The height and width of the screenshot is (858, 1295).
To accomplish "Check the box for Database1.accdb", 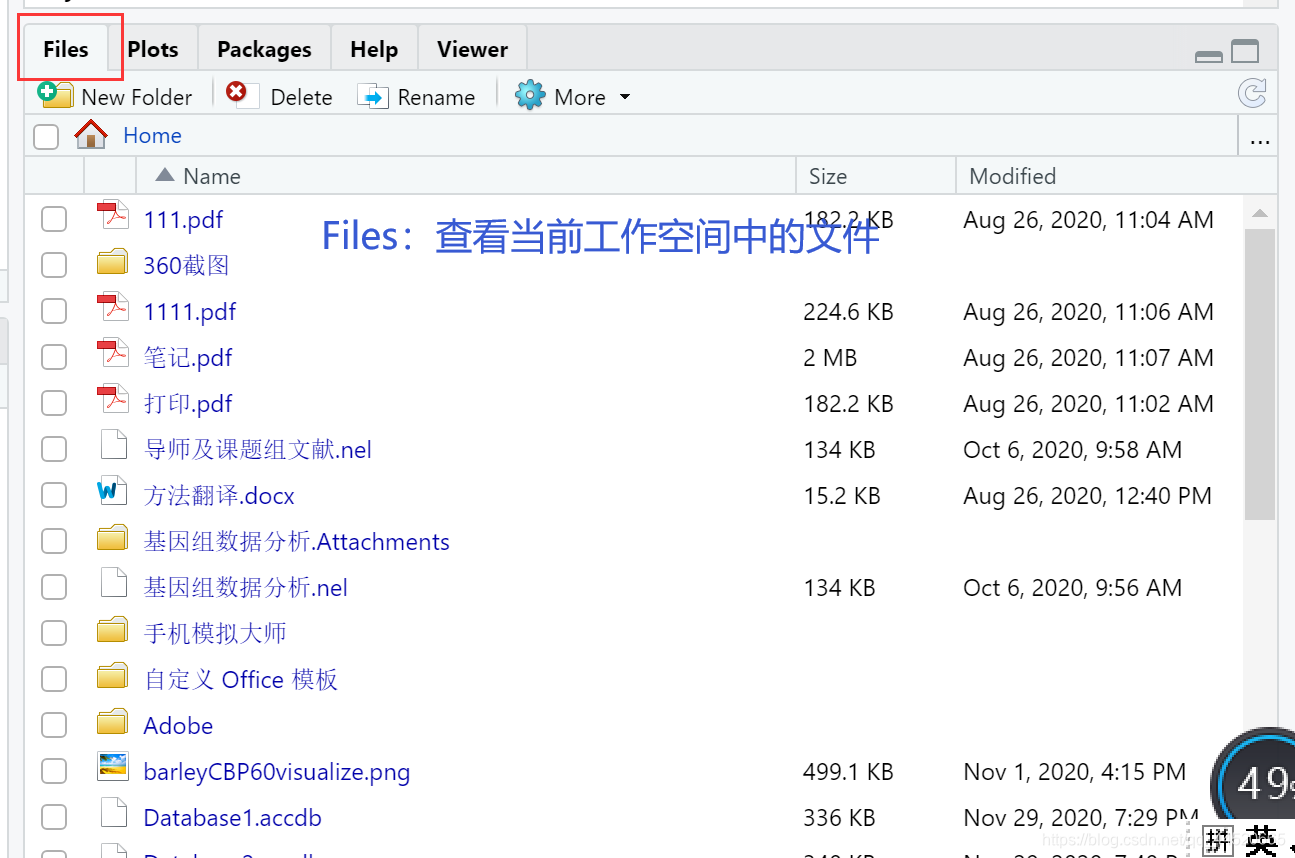I will click(54, 817).
